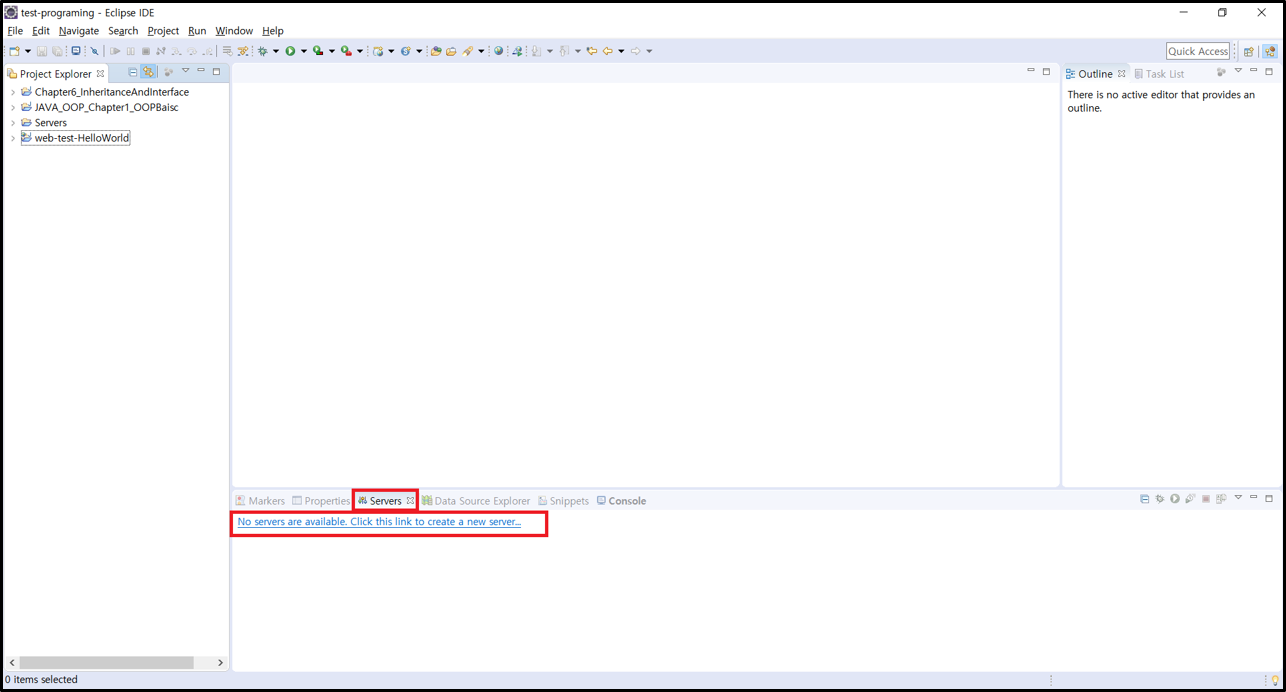1286x692 pixels.
Task: Collapse All in Project Explorer
Action: click(x=133, y=72)
